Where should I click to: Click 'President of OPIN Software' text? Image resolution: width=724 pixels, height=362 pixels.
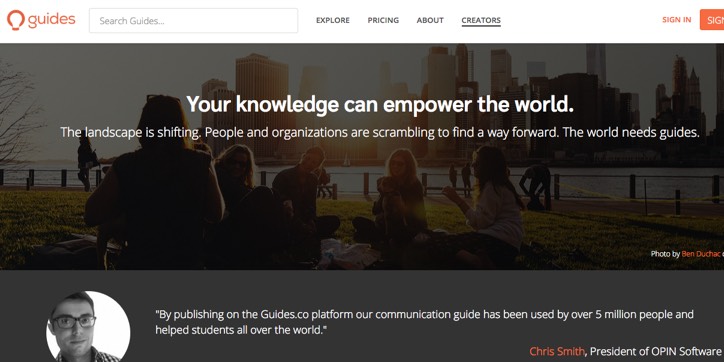pyautogui.click(x=655, y=351)
